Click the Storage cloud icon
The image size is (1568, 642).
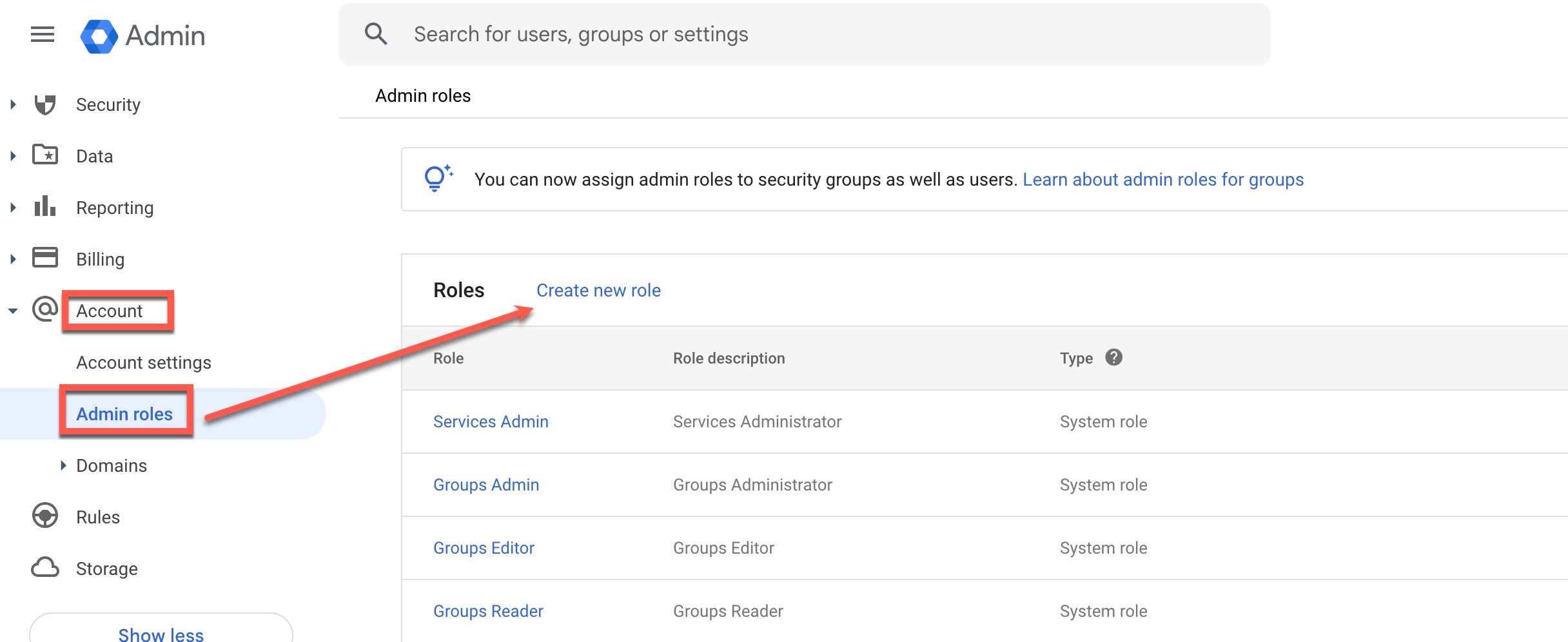pyautogui.click(x=45, y=568)
